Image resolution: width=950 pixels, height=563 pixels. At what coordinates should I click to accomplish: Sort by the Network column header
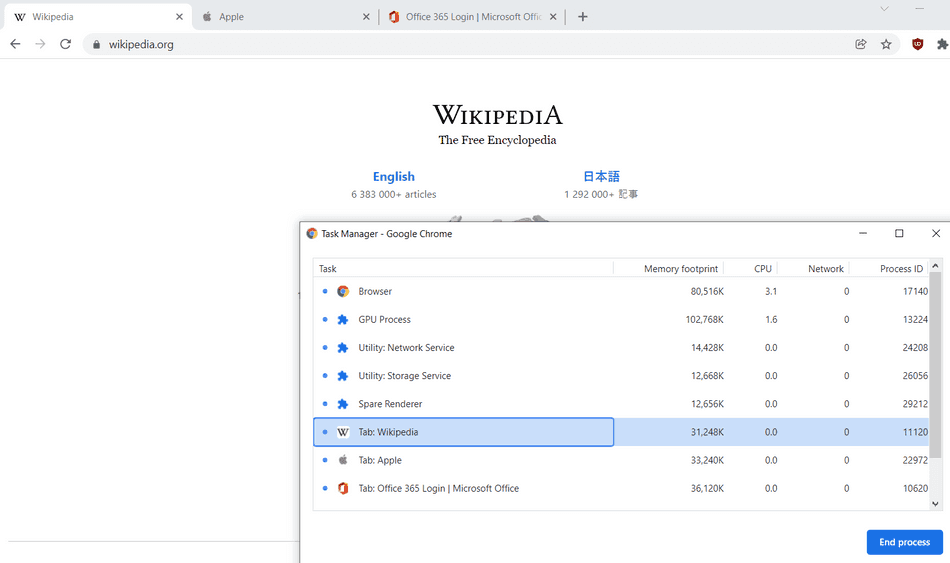pyautogui.click(x=814, y=268)
